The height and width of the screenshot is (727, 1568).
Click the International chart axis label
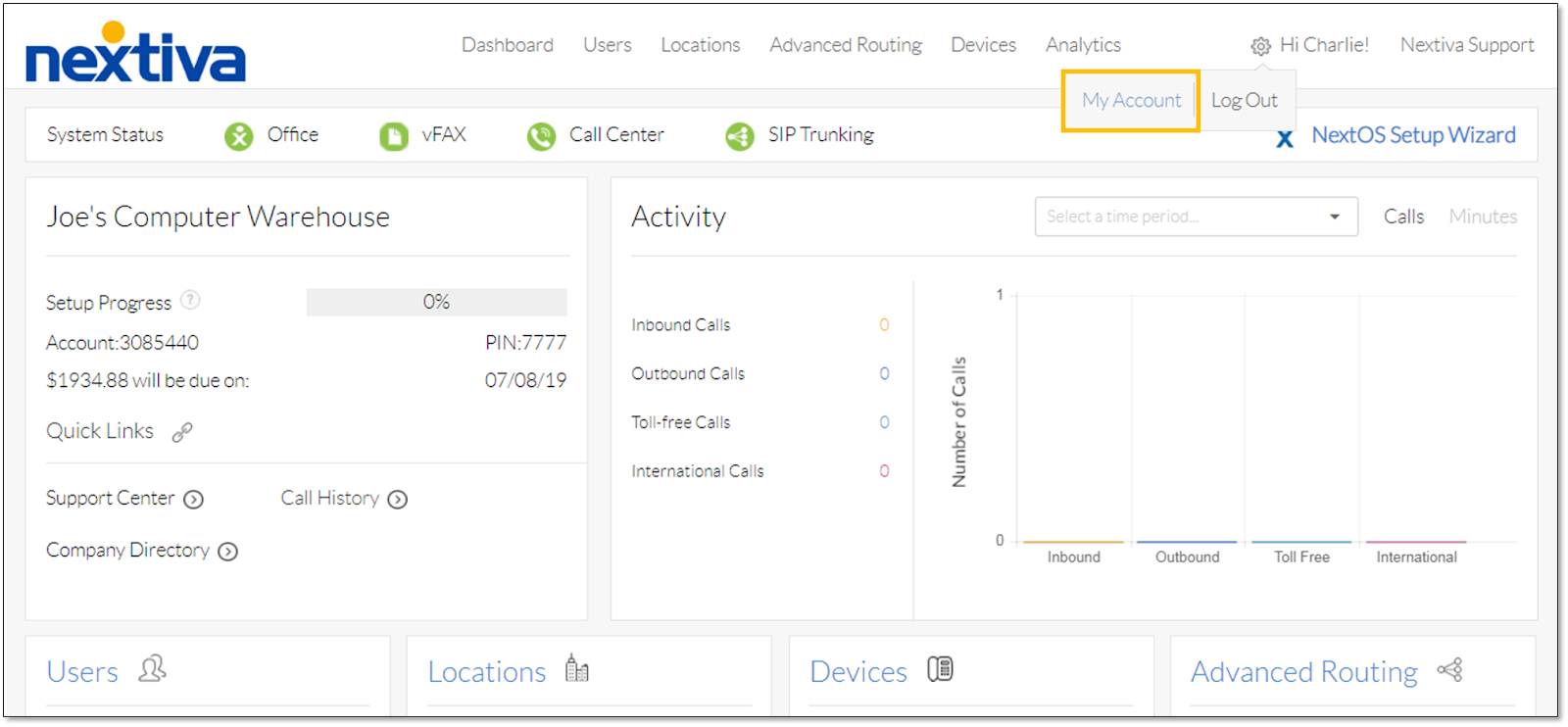point(1416,557)
